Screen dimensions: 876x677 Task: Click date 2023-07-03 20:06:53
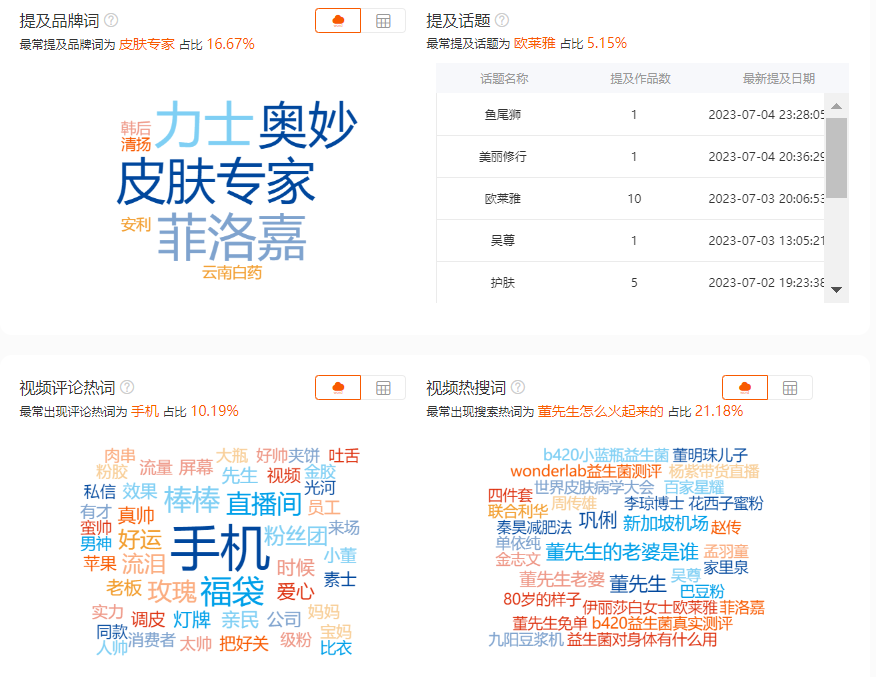[x=766, y=198]
